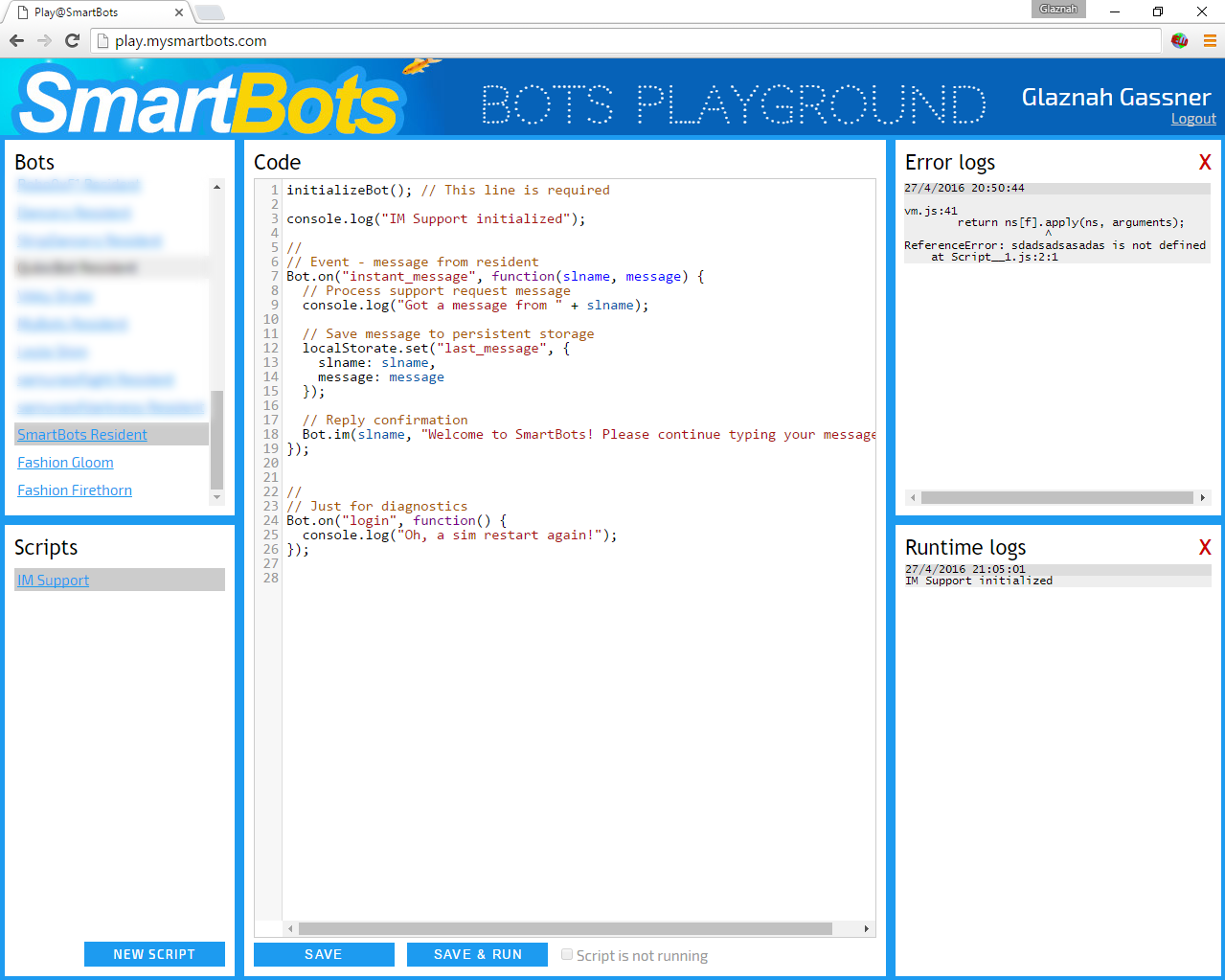Open a new tab with the new-tab button
1225x980 pixels.
tap(210, 12)
